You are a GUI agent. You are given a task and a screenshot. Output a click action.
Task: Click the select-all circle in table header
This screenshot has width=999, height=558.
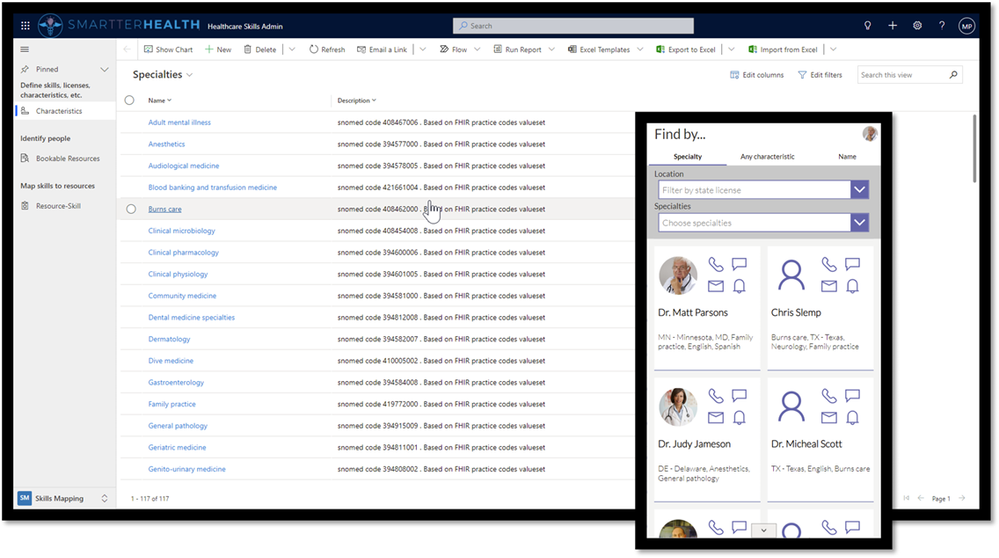(x=129, y=100)
